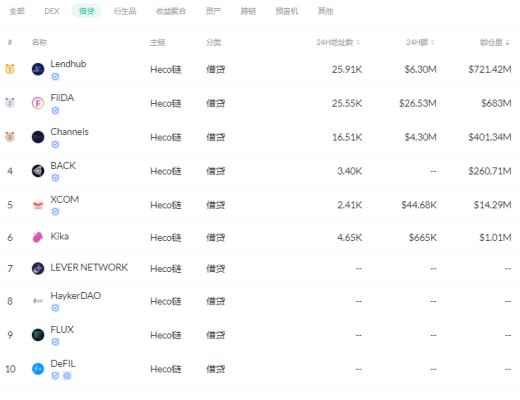Open the DeFIL name link
Image resolution: width=520 pixels, height=400 pixels.
(63, 363)
